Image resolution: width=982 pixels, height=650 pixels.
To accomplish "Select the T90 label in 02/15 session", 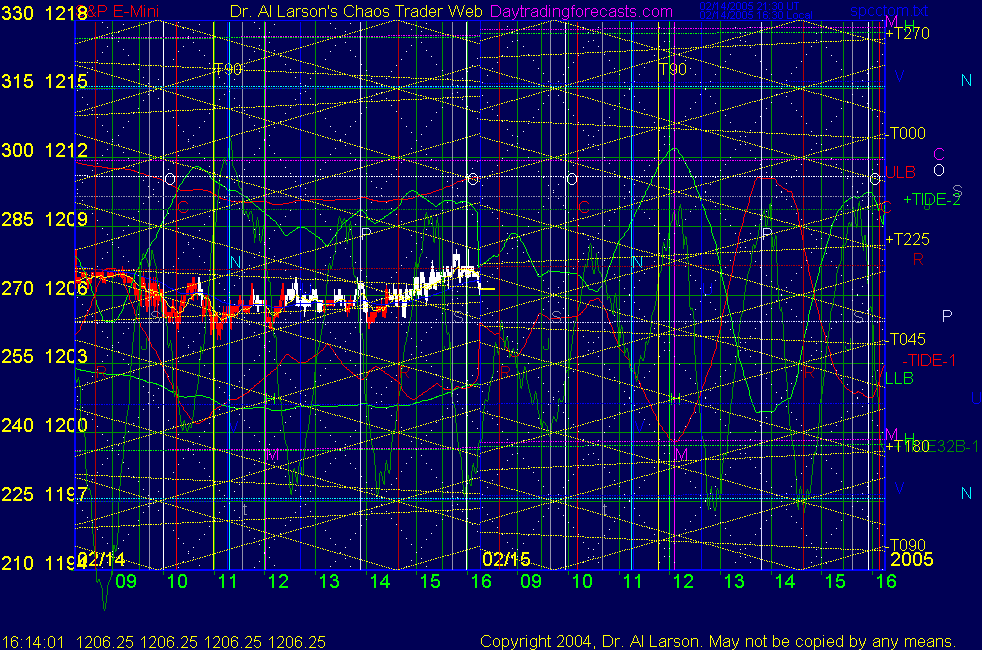I will coord(673,70).
